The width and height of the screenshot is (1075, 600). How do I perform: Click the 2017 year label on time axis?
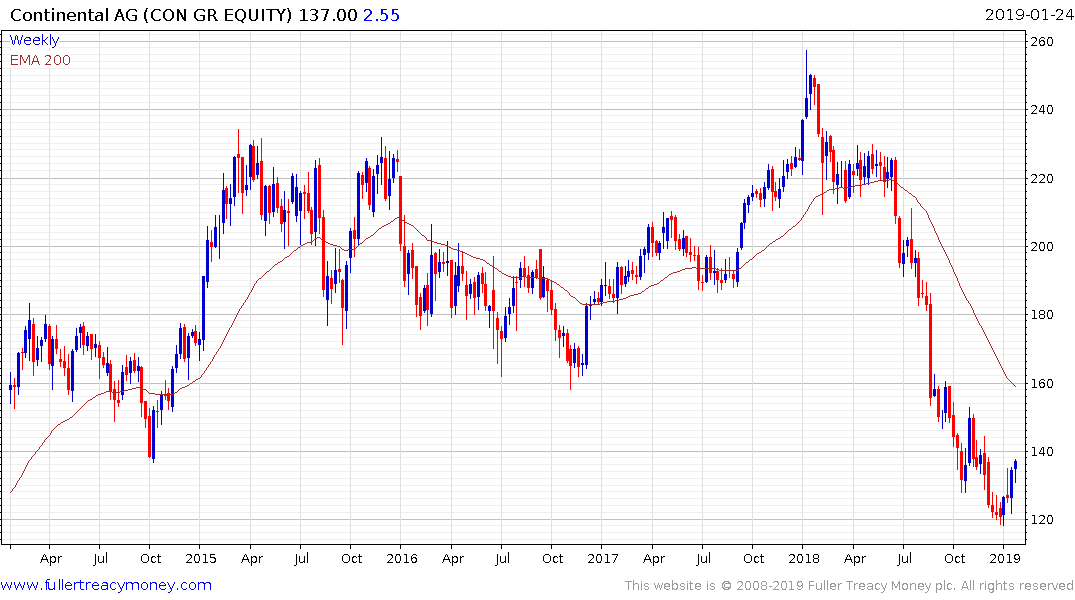pyautogui.click(x=603, y=559)
